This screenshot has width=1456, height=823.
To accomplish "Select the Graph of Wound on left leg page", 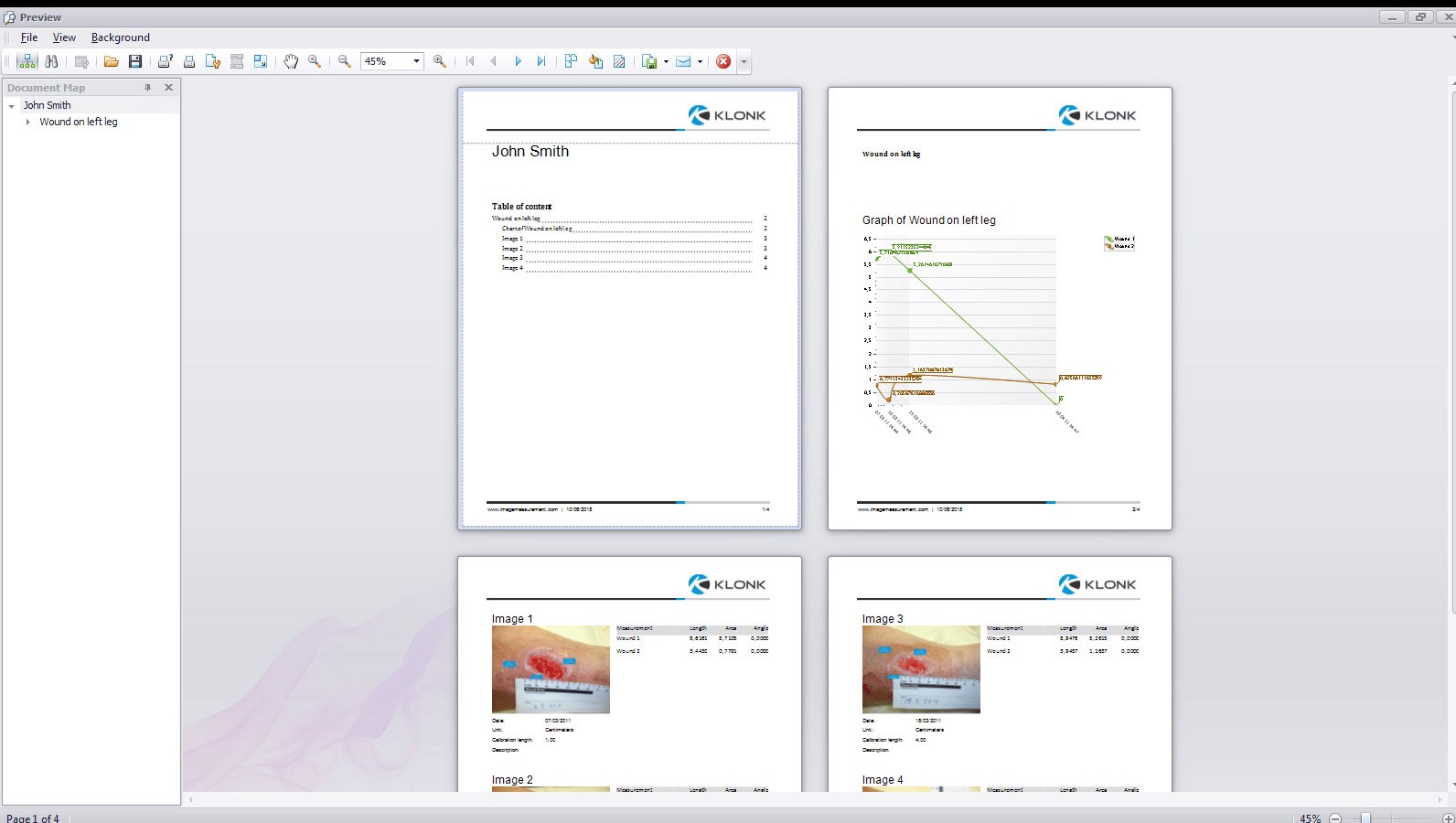I will pyautogui.click(x=1000, y=308).
